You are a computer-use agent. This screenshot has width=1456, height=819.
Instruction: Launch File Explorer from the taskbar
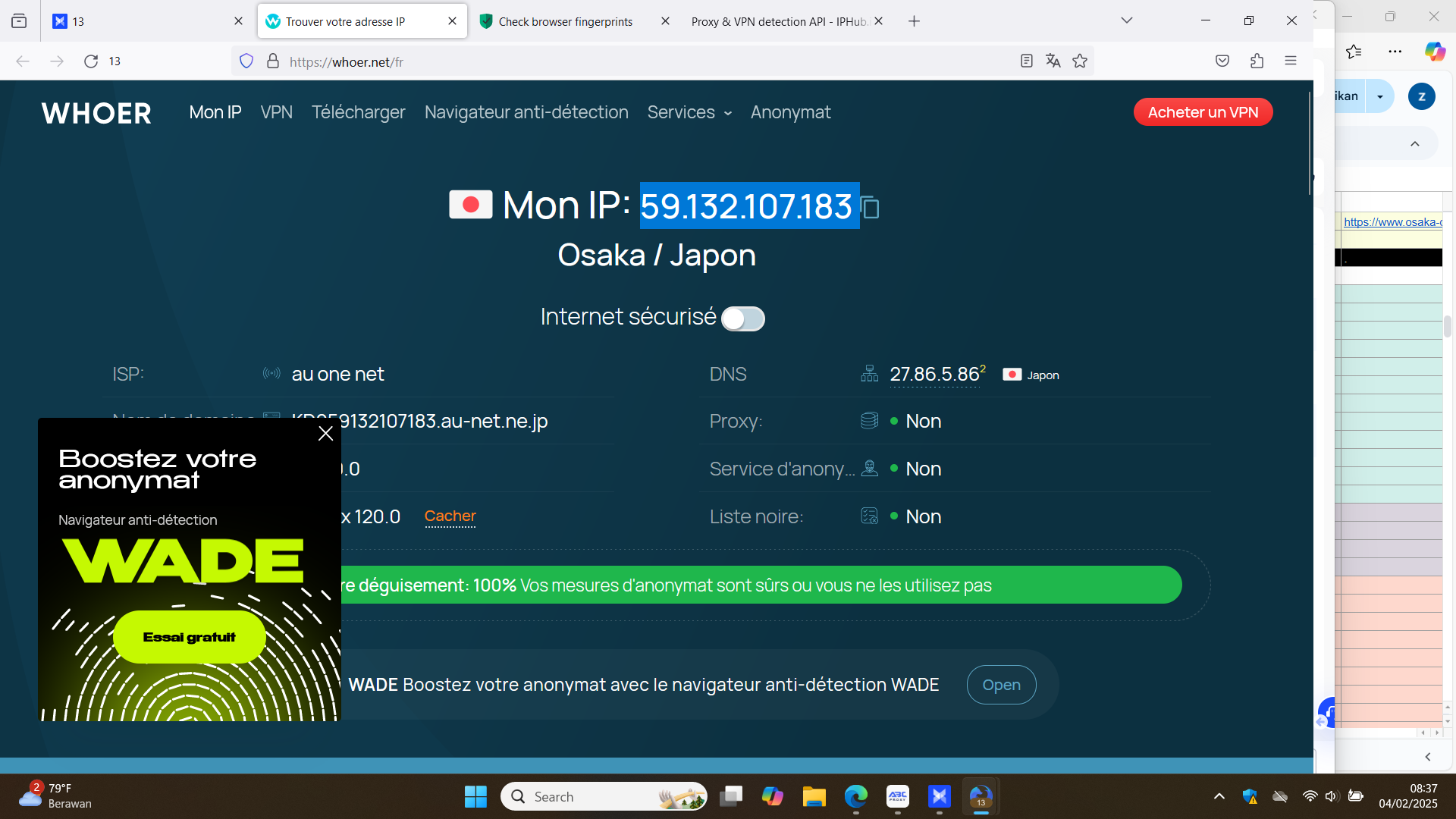tap(814, 797)
